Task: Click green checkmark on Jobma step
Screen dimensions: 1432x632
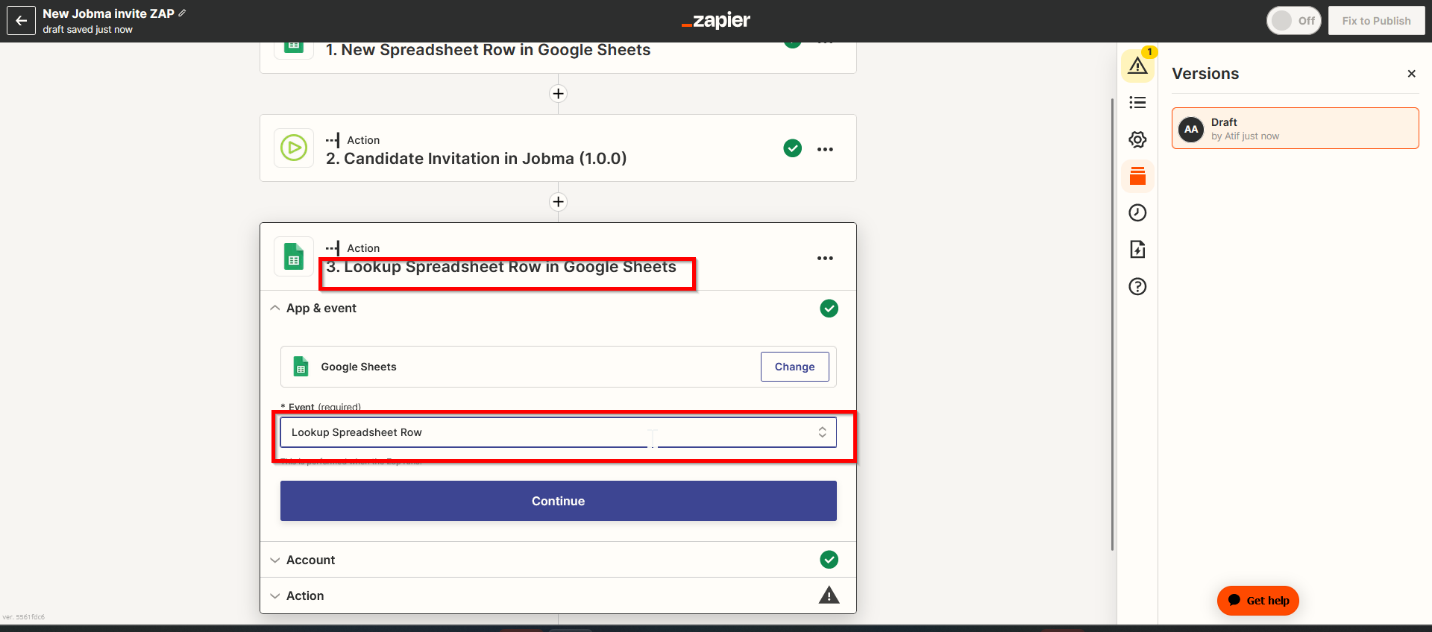Action: tap(792, 148)
